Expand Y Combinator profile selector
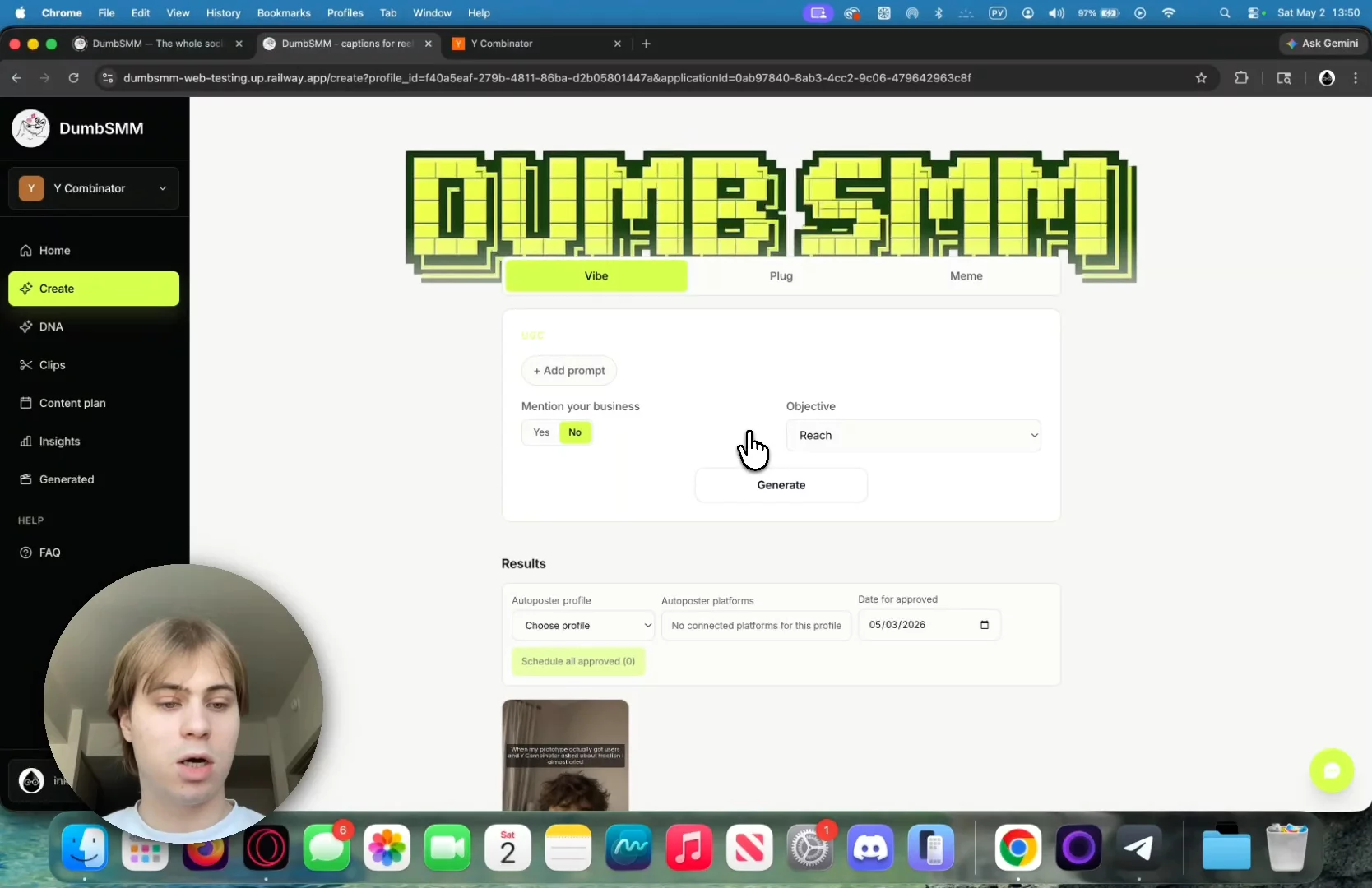 [94, 188]
